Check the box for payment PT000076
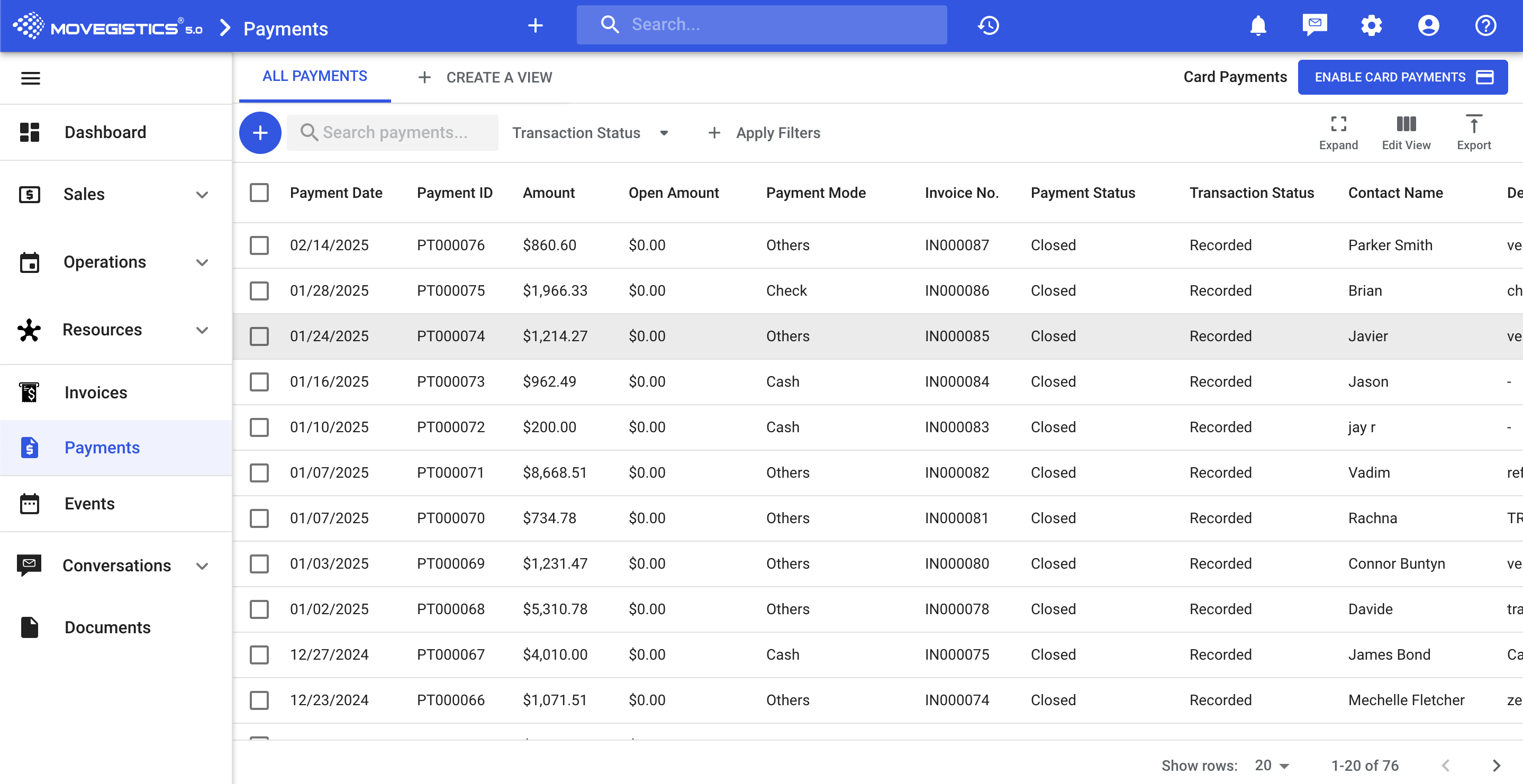The height and width of the screenshot is (784, 1523). (x=259, y=245)
